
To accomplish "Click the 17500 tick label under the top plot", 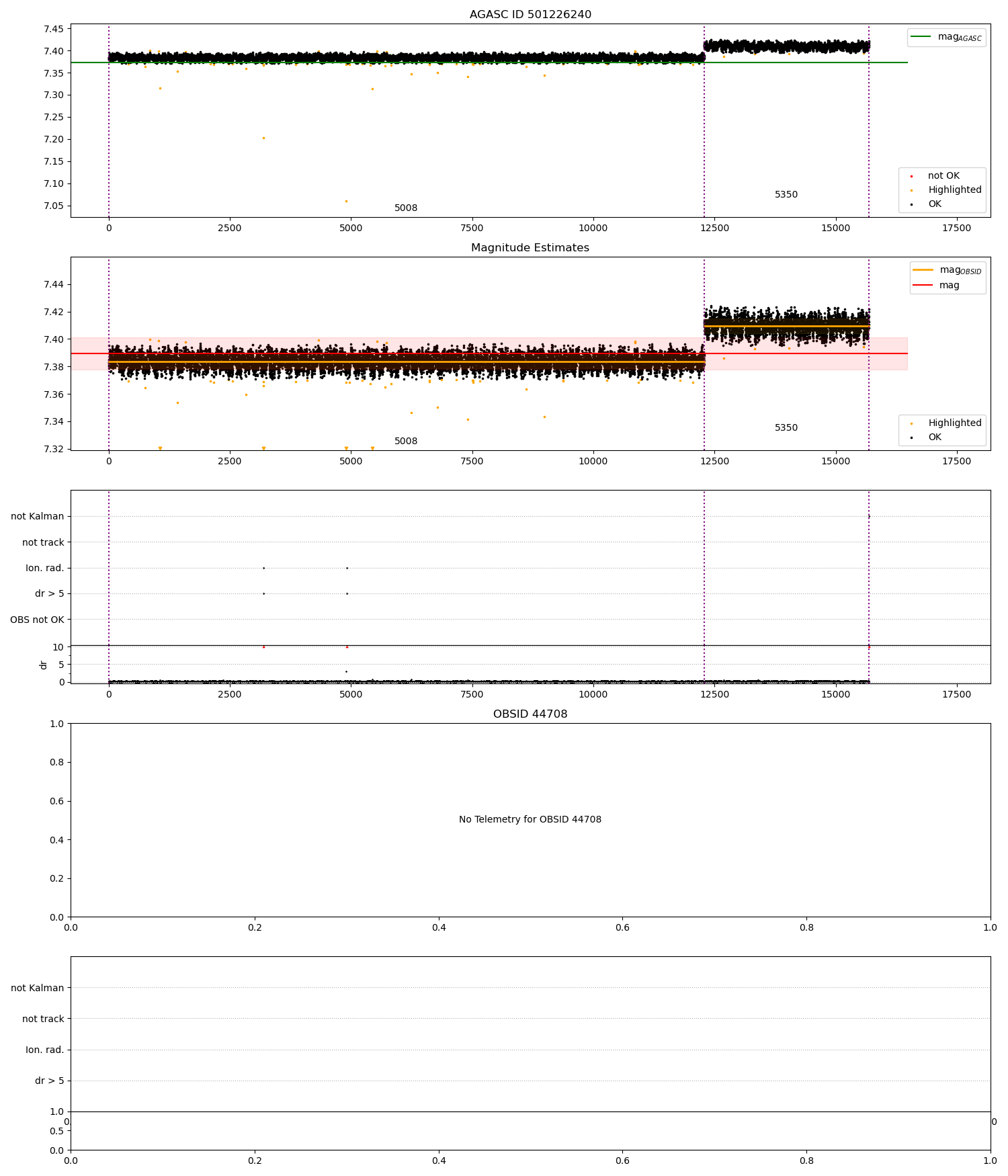I will tap(956, 228).
